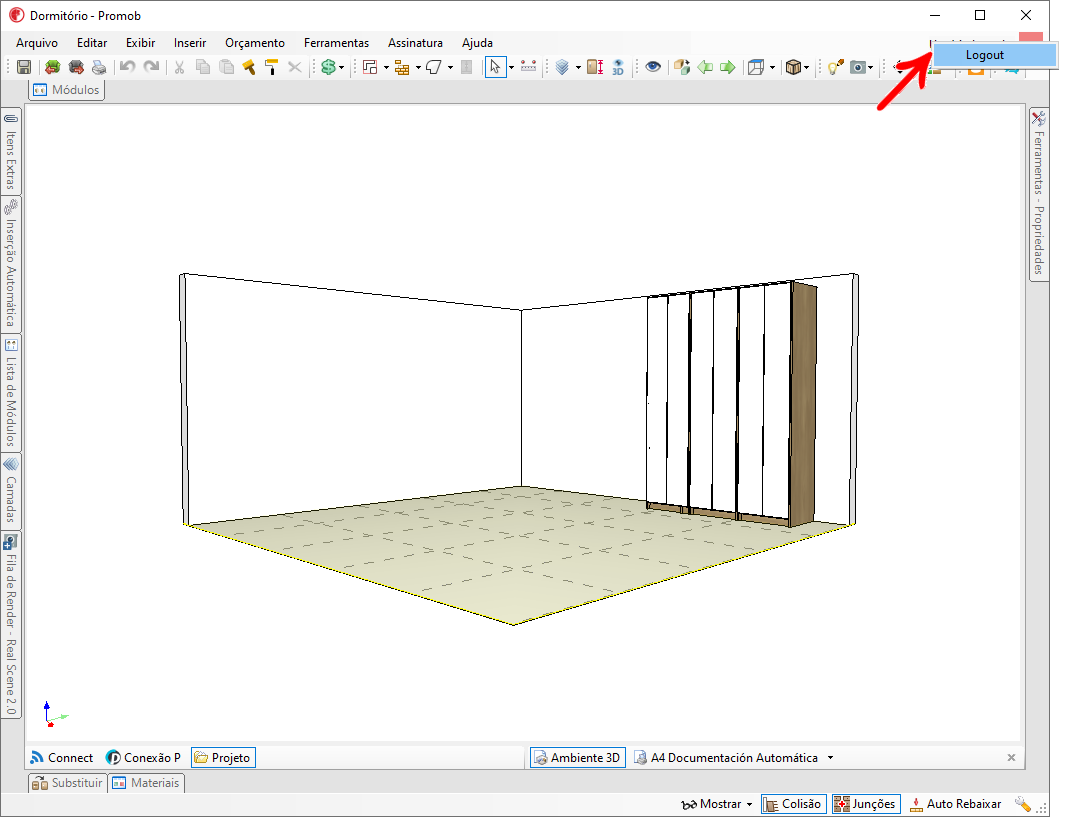
Task: Activate the arrow selection tool
Action: click(x=495, y=67)
